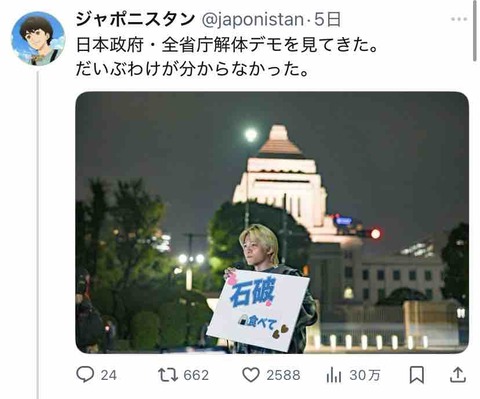Image resolution: width=480 pixels, height=399 pixels.
Task: Open the reply speech bubble icon
Action: (85, 375)
